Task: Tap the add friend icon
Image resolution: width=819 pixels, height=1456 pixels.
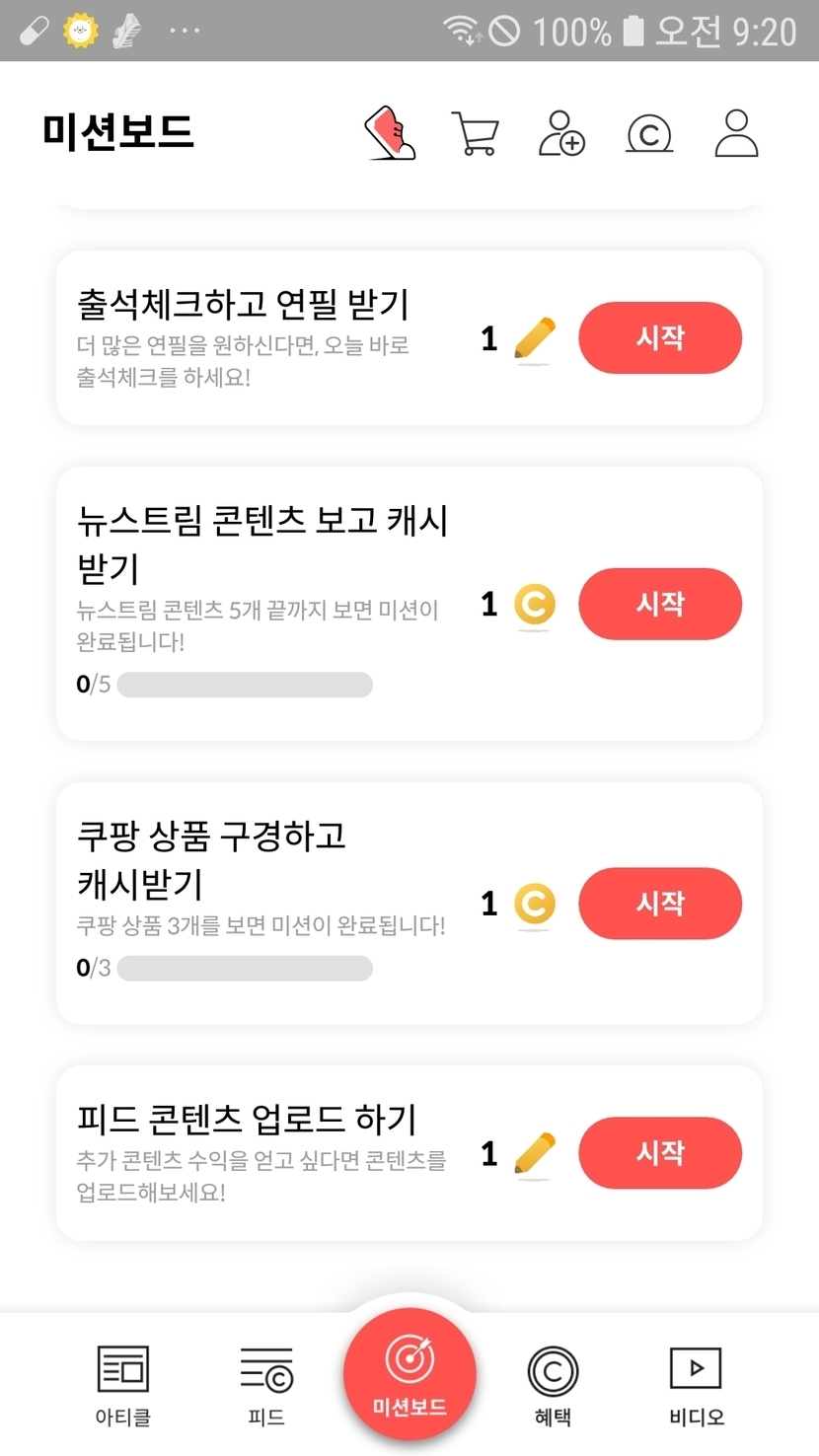Action: 561,133
